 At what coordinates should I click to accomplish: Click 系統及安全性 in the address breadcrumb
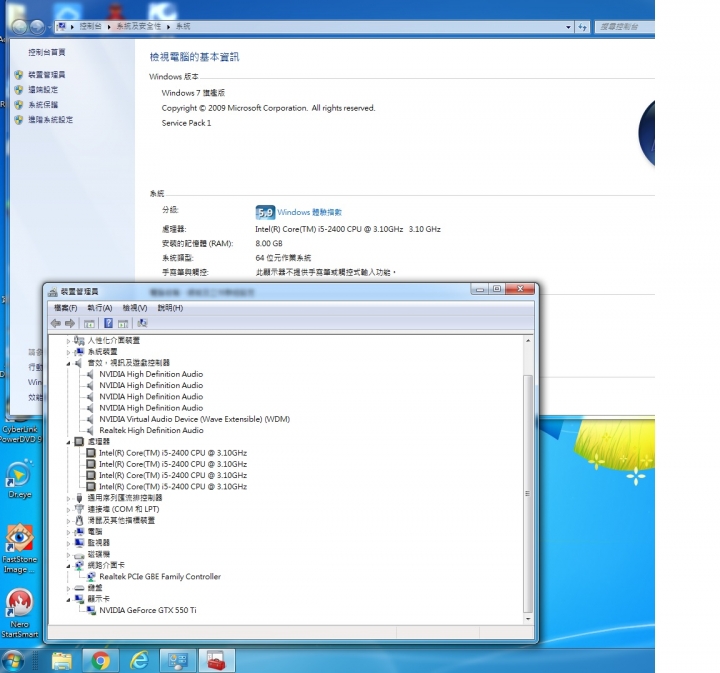tap(139, 26)
